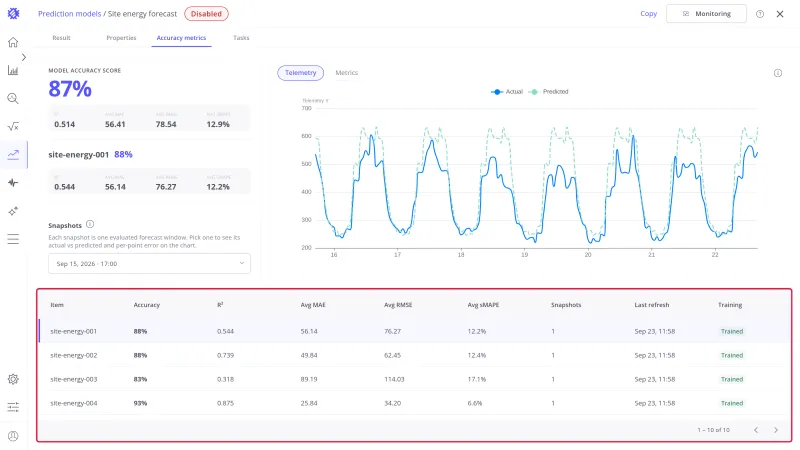This screenshot has width=800, height=450.
Task: Select the site-energy-002 table row
Action: 414,355
